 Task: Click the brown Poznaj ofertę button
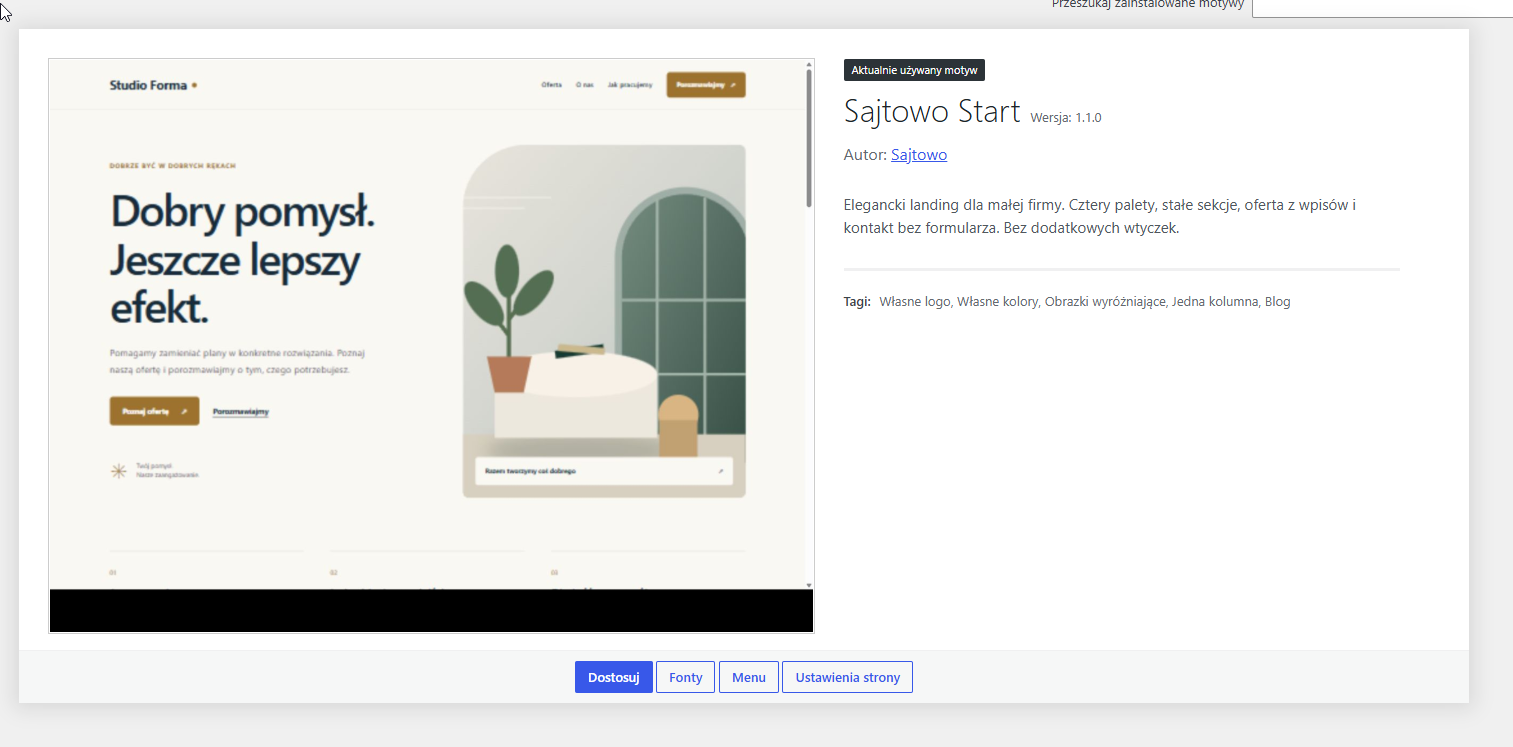click(154, 411)
